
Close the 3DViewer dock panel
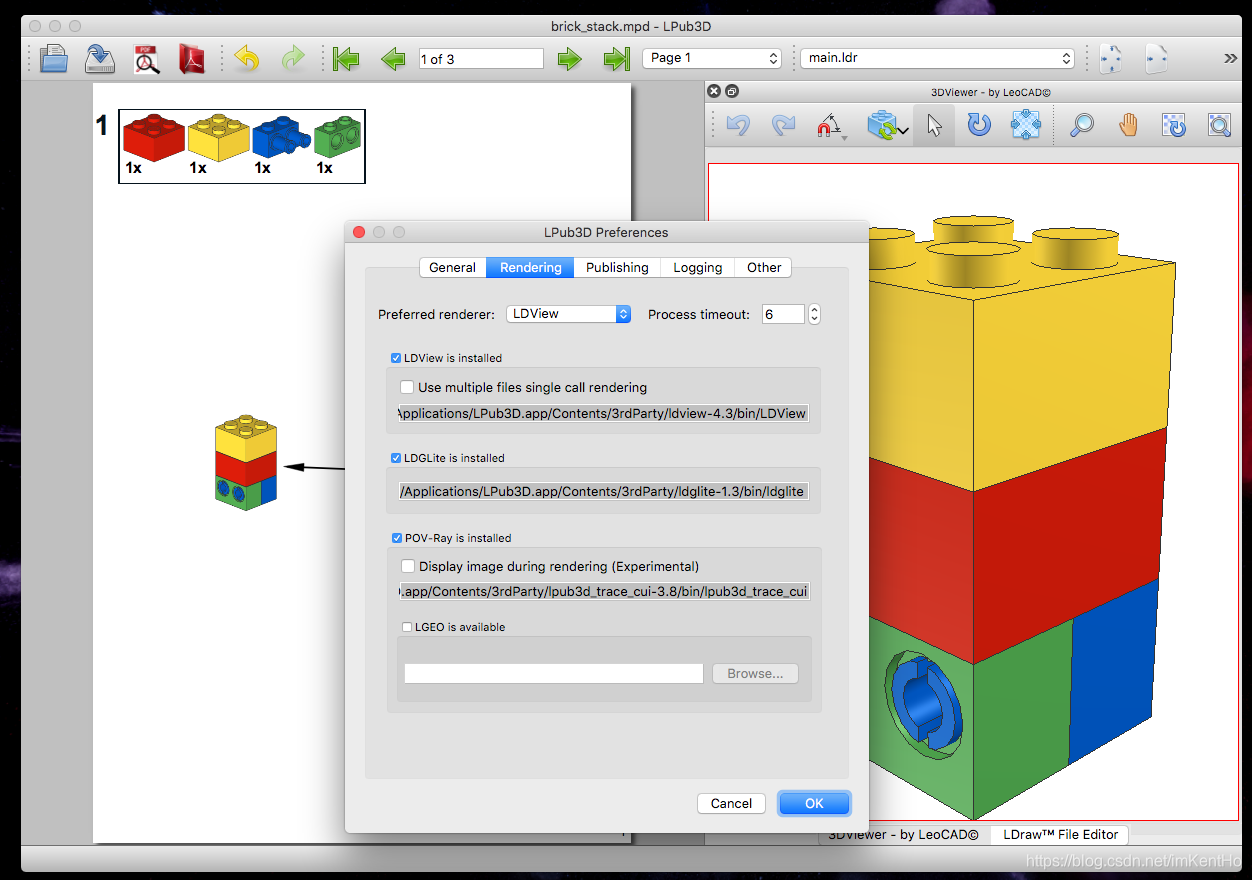point(714,91)
